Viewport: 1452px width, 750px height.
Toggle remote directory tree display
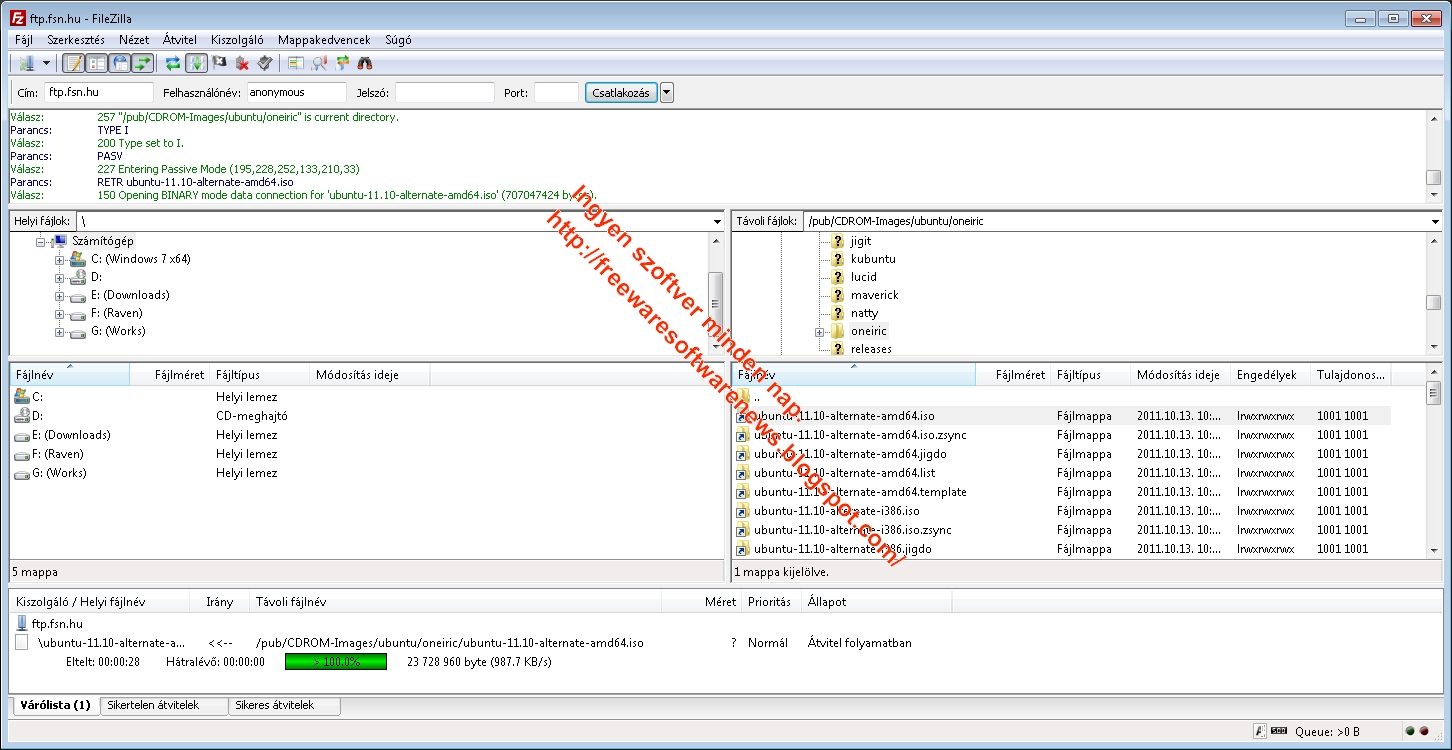[120, 63]
